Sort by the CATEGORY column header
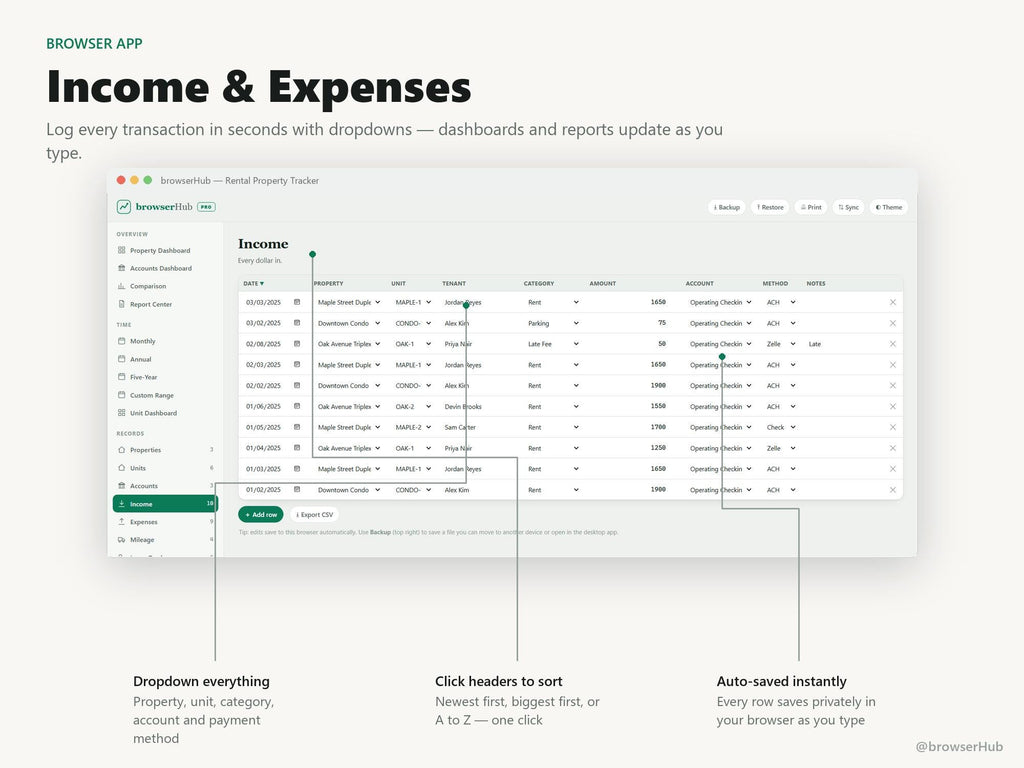This screenshot has width=1024, height=768. [x=539, y=283]
